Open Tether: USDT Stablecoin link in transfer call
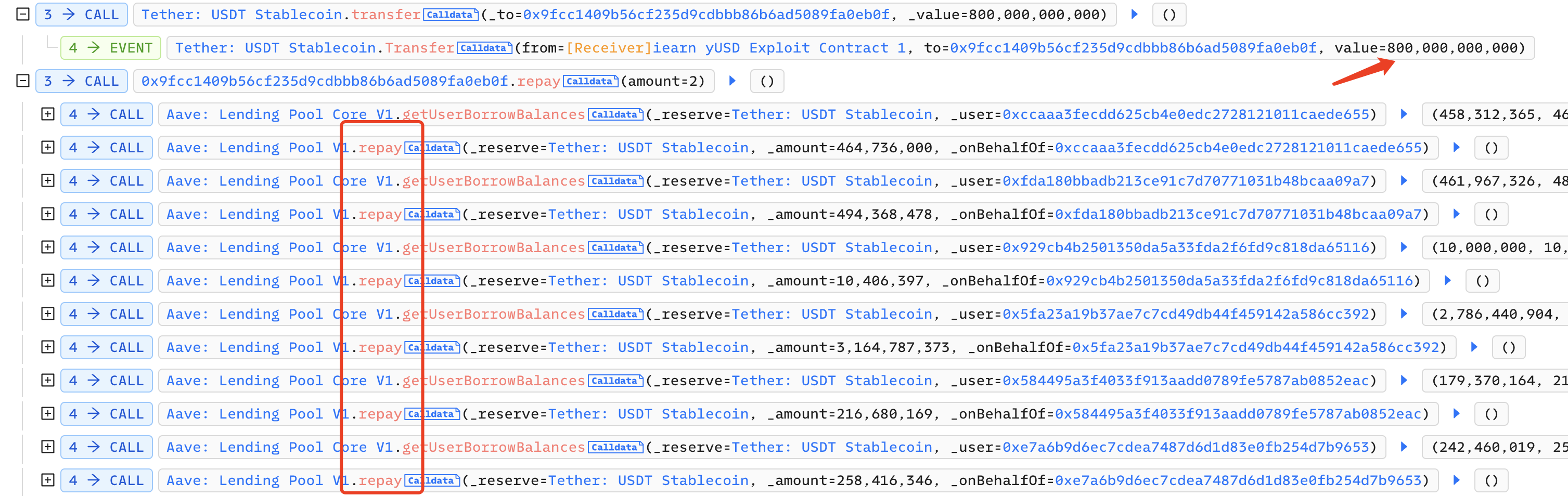The width and height of the screenshot is (1568, 496). pyautogui.click(x=242, y=15)
